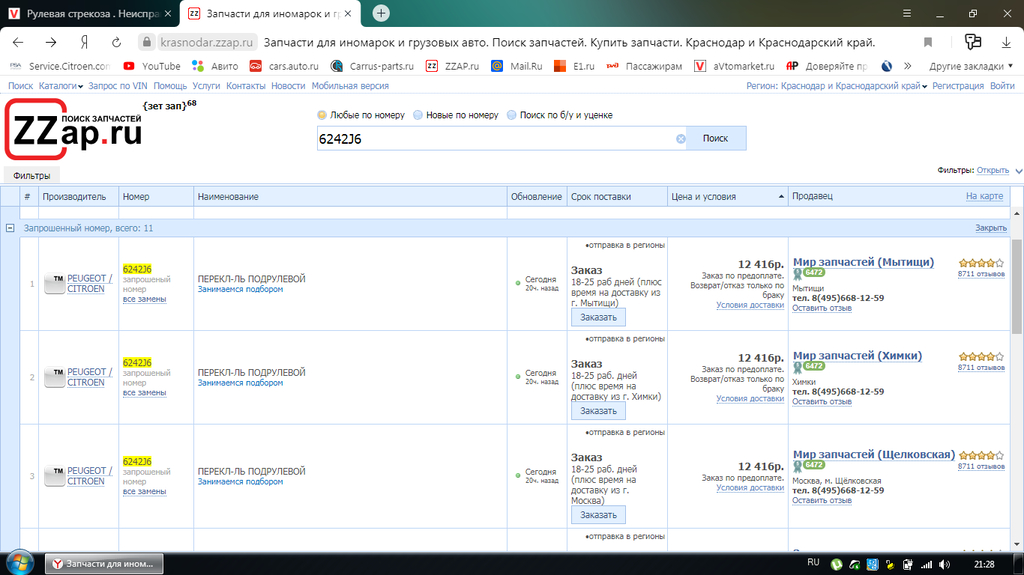
Task: Open the 'Услуги' menu link
Action: pyautogui.click(x=206, y=86)
